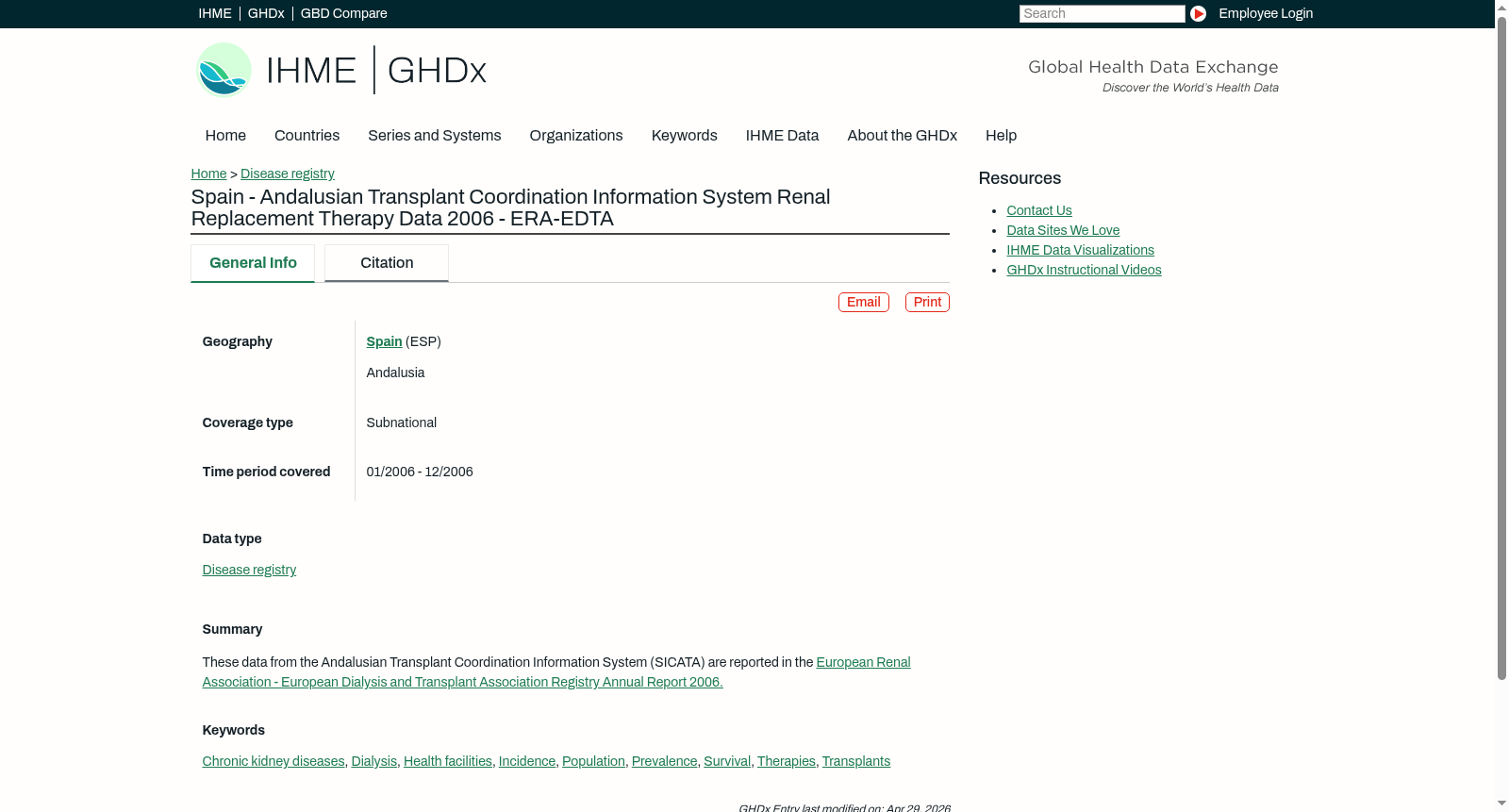
Task: Open GHDx link in the top bar
Action: [266, 13]
